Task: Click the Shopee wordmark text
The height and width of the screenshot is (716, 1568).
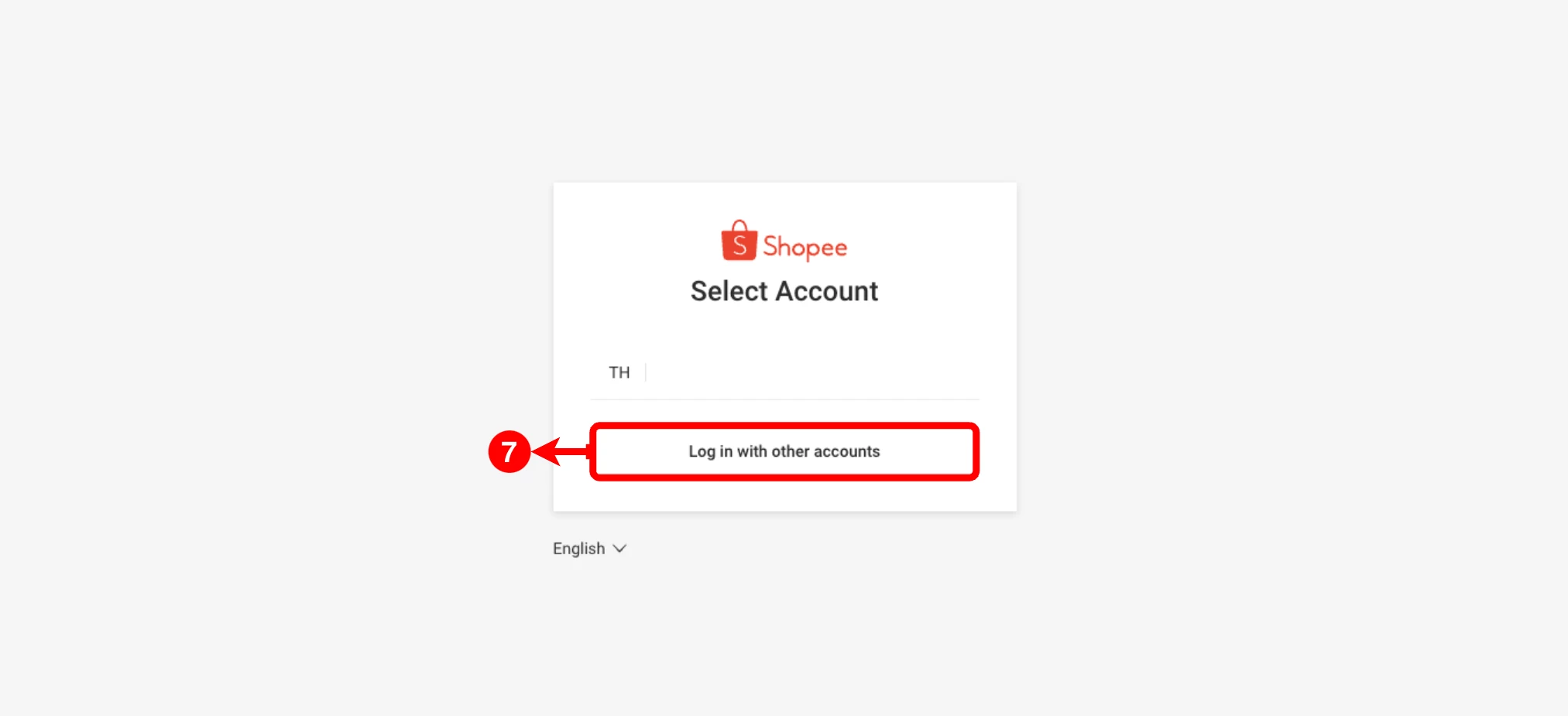Action: click(805, 248)
